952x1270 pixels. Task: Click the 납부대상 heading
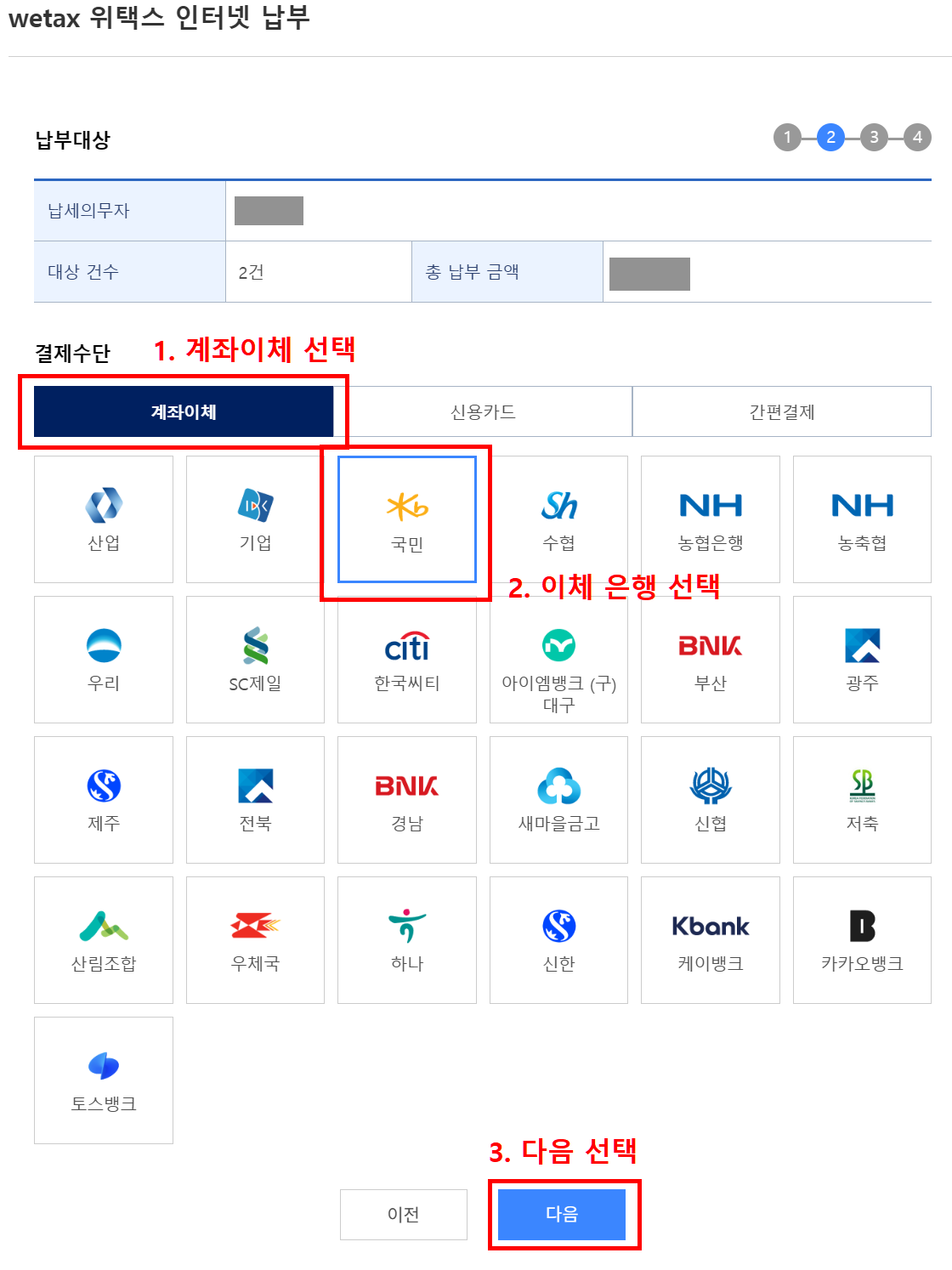pos(73,139)
